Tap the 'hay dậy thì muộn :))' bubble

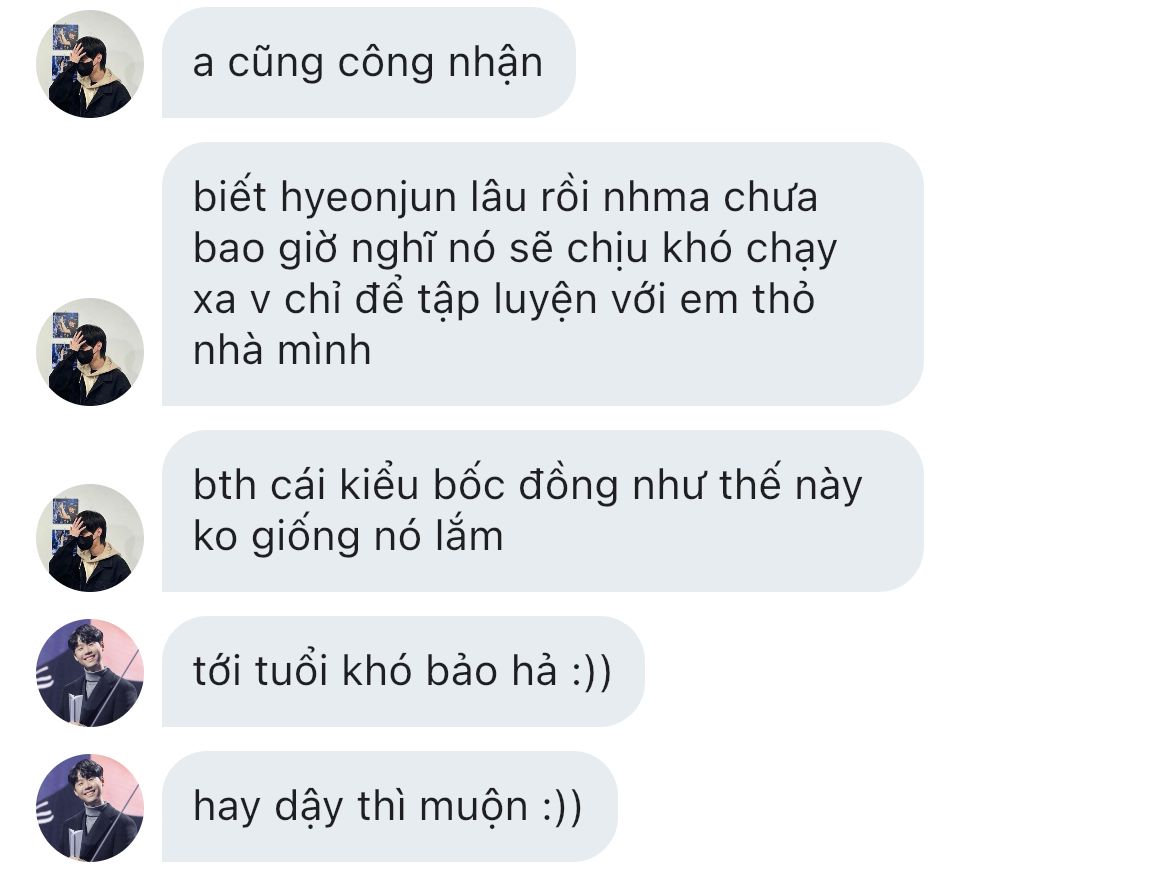pos(390,807)
